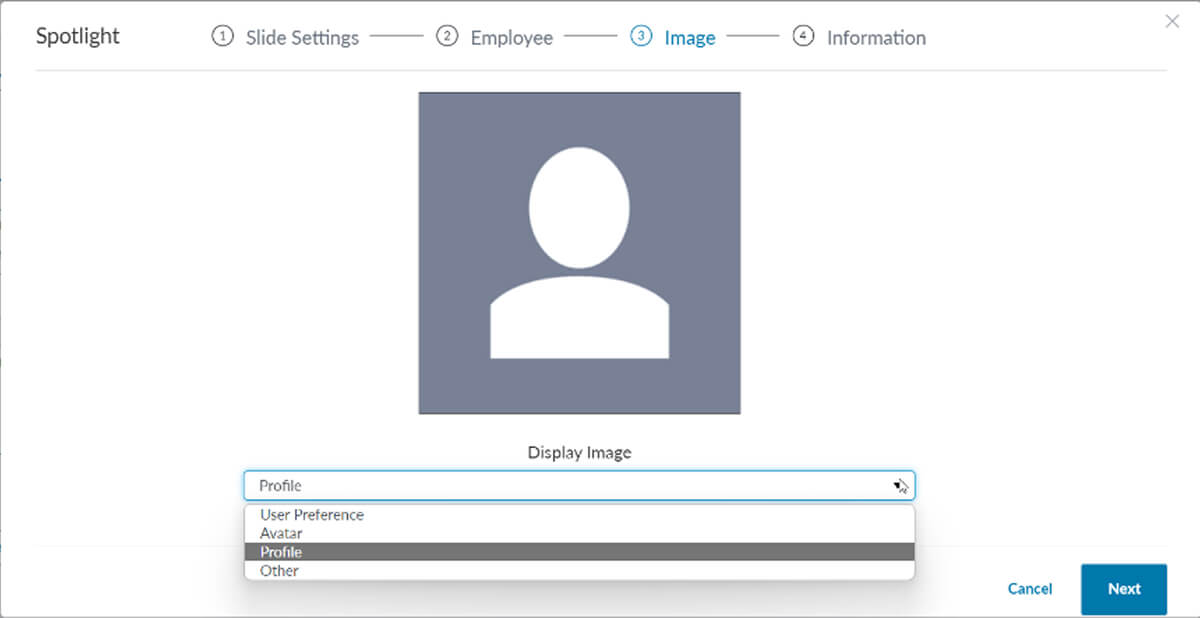Image resolution: width=1200 pixels, height=618 pixels.
Task: Click the active step 3 circle icon
Action: (x=640, y=37)
